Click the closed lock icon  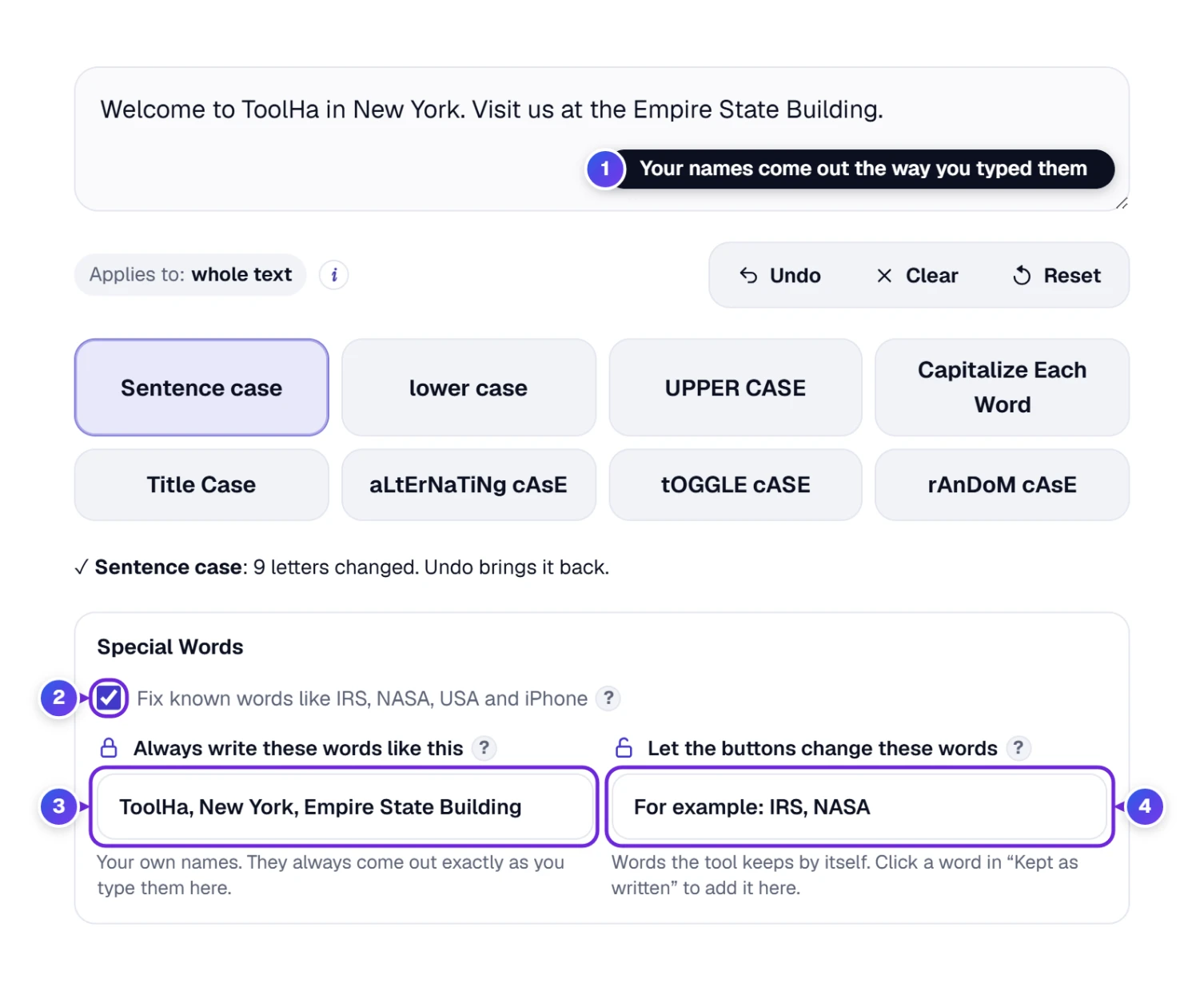109,748
